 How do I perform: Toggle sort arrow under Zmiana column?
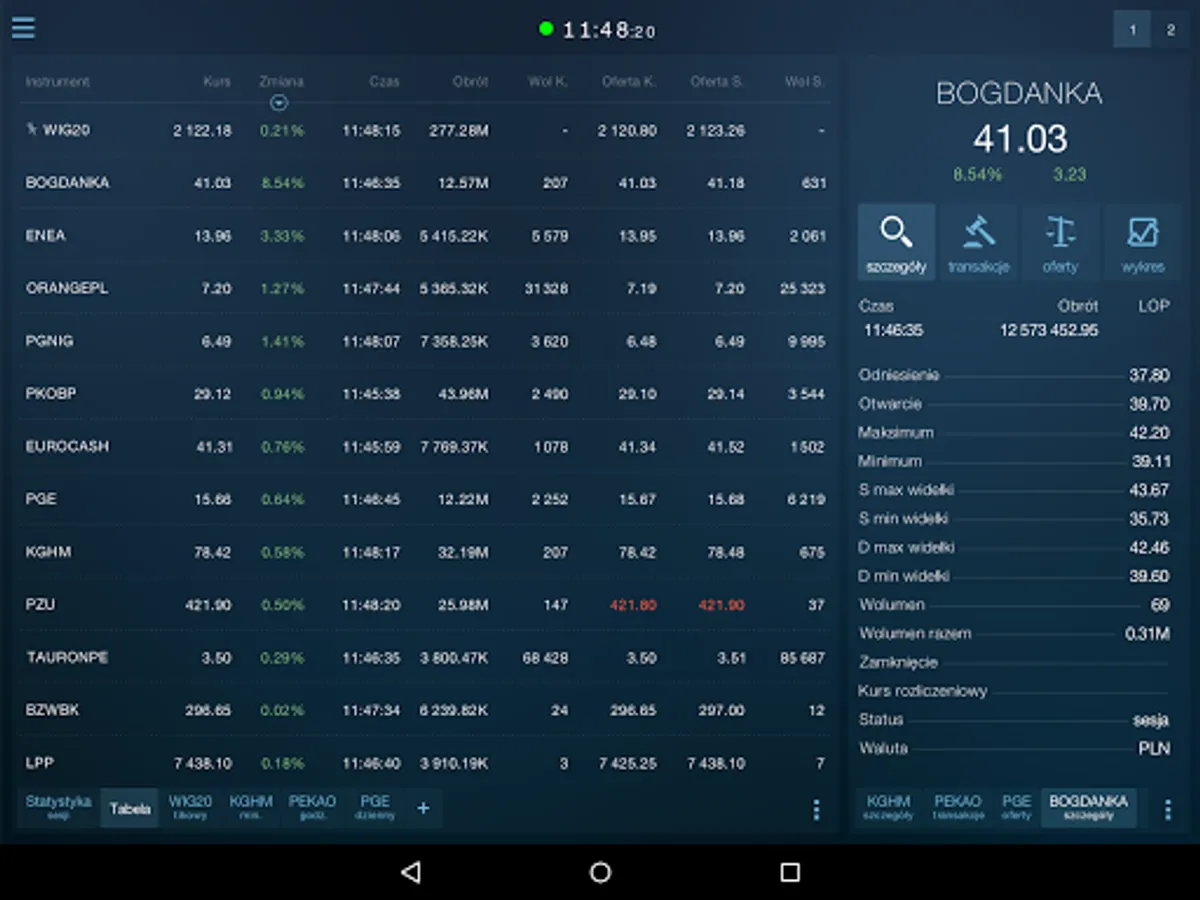pyautogui.click(x=279, y=102)
